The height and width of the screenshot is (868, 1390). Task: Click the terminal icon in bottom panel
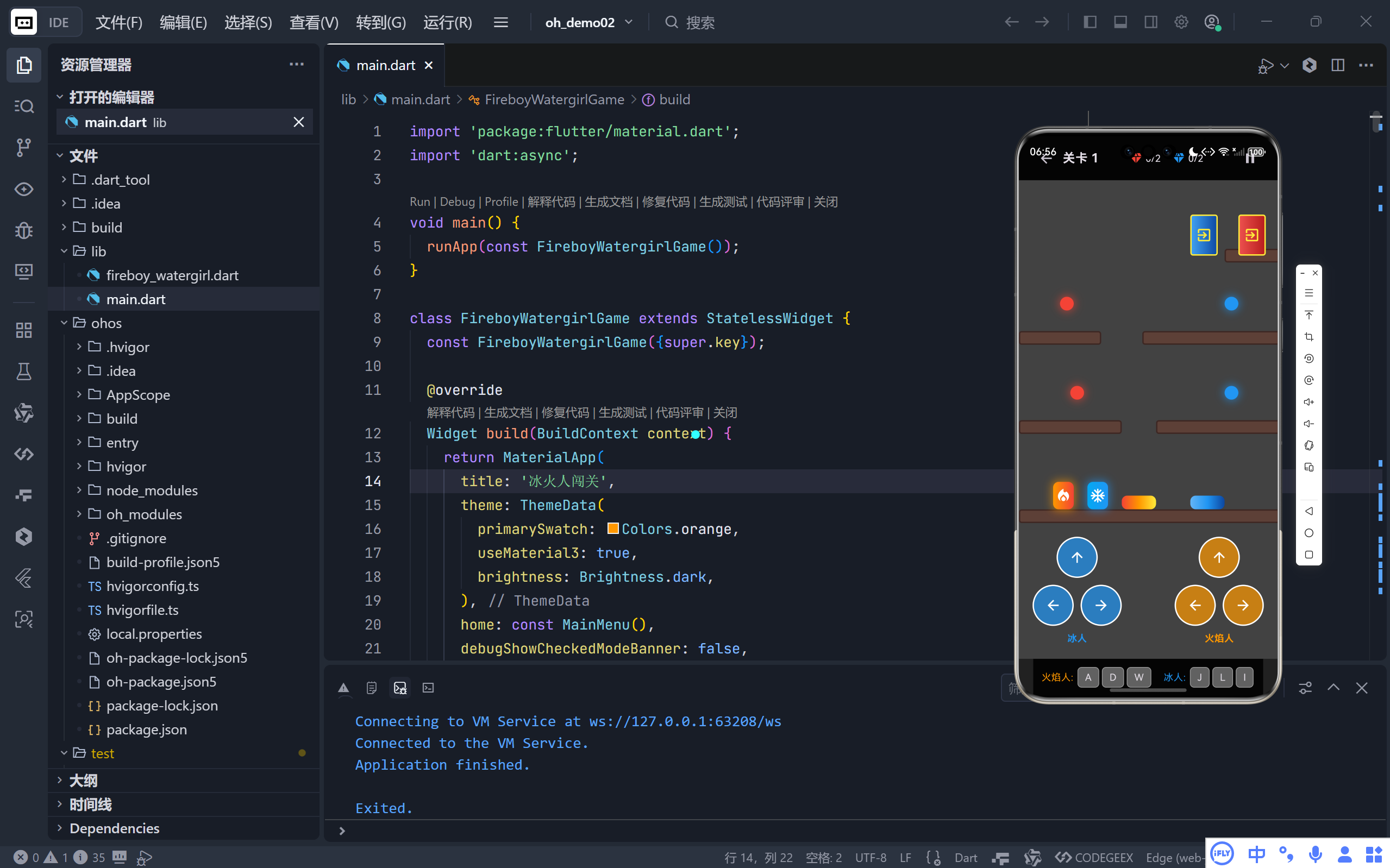click(428, 688)
